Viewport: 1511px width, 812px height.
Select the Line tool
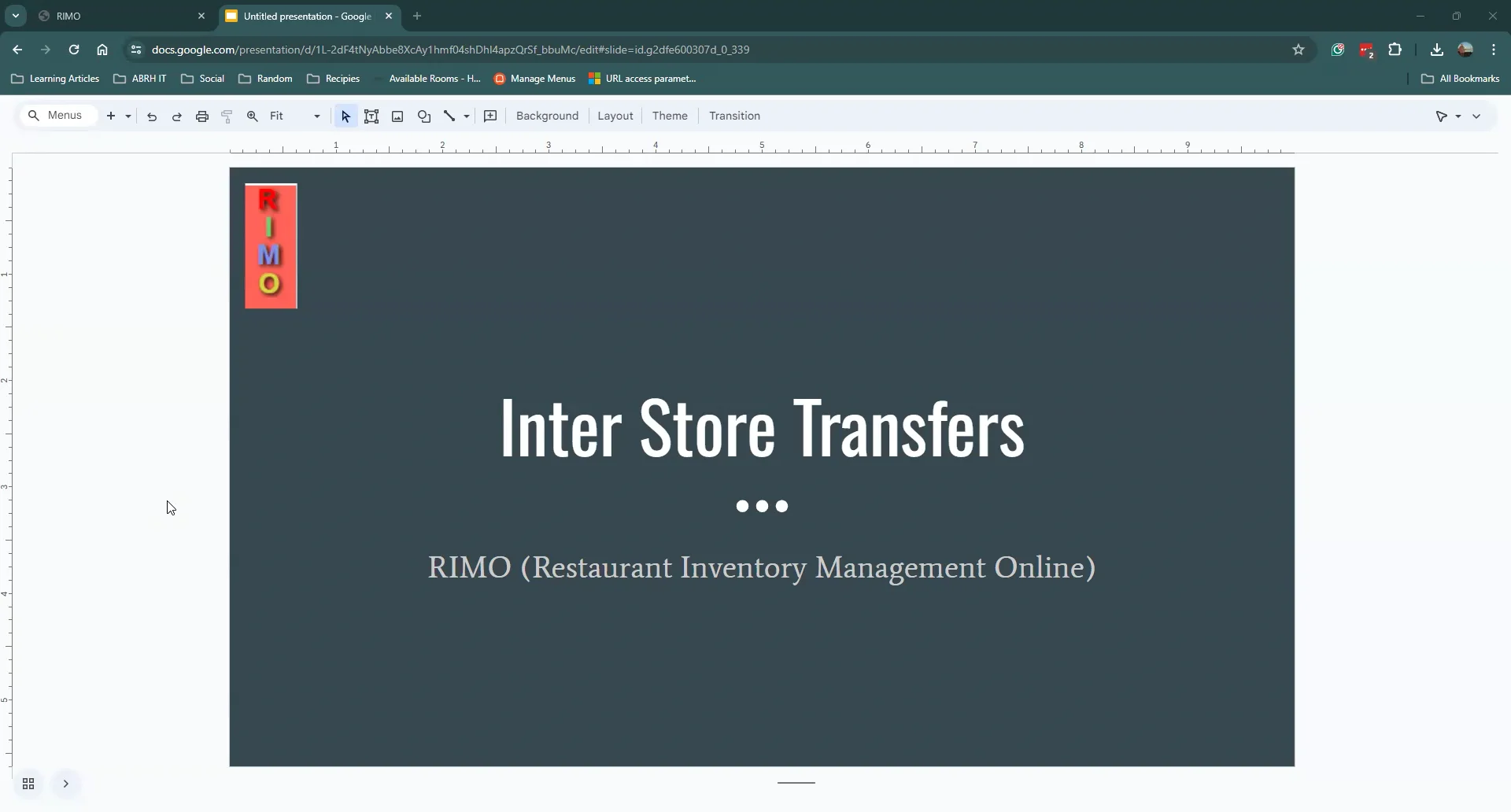click(x=449, y=116)
